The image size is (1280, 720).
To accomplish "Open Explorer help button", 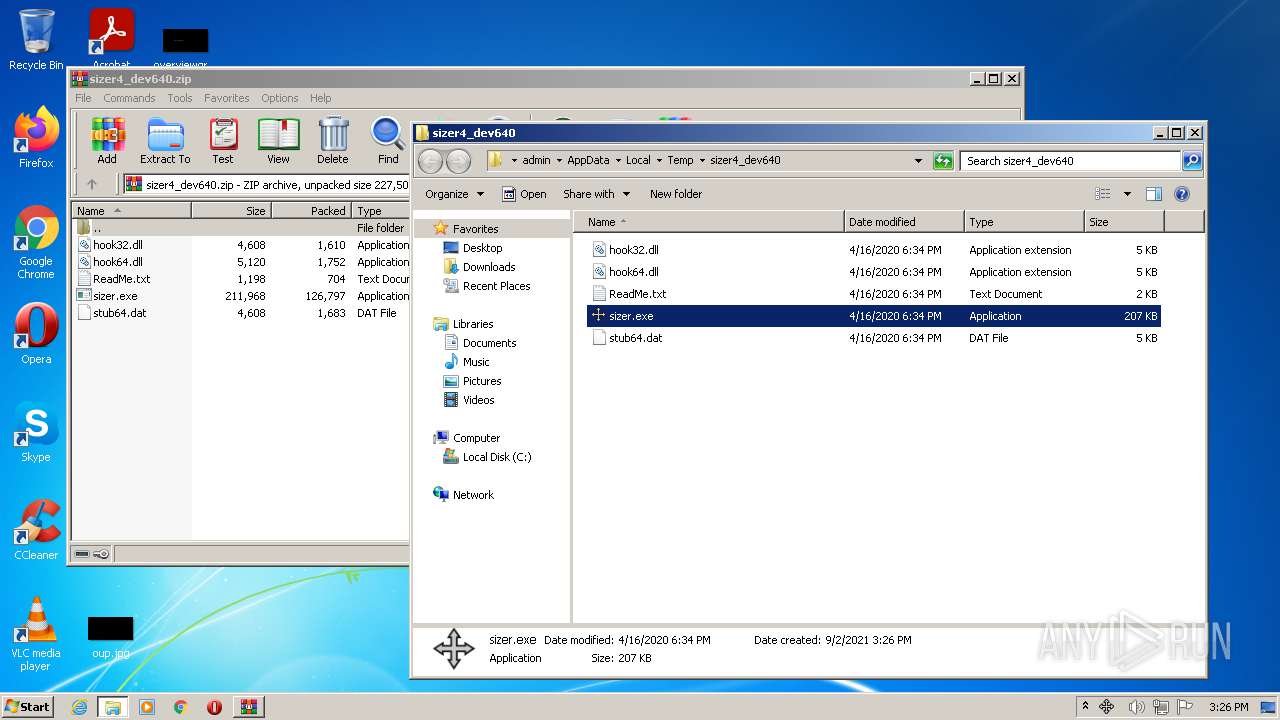I will (1181, 194).
